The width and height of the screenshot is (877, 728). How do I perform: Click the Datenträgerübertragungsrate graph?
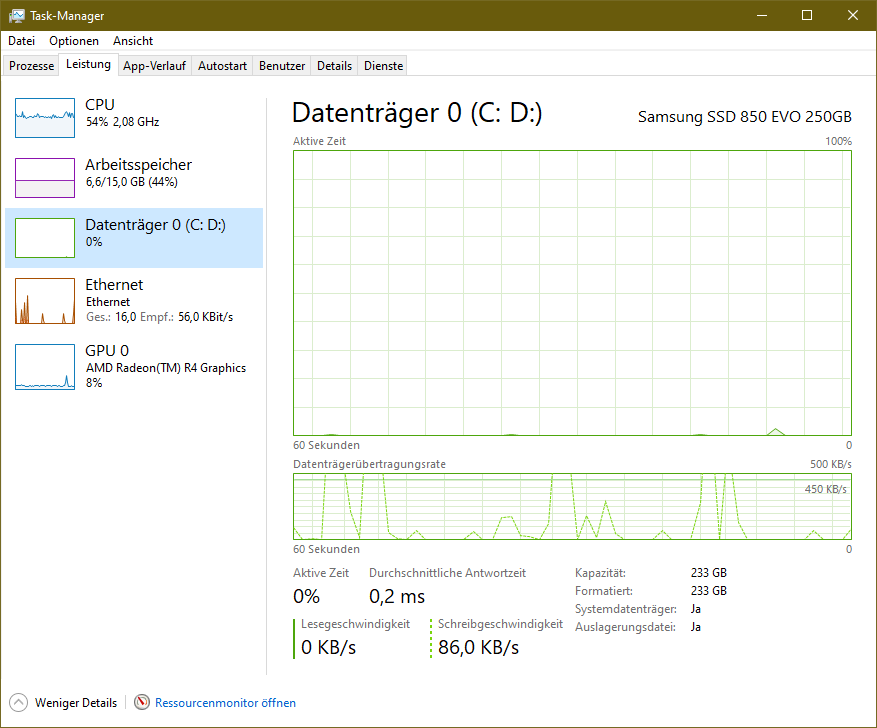[x=572, y=506]
